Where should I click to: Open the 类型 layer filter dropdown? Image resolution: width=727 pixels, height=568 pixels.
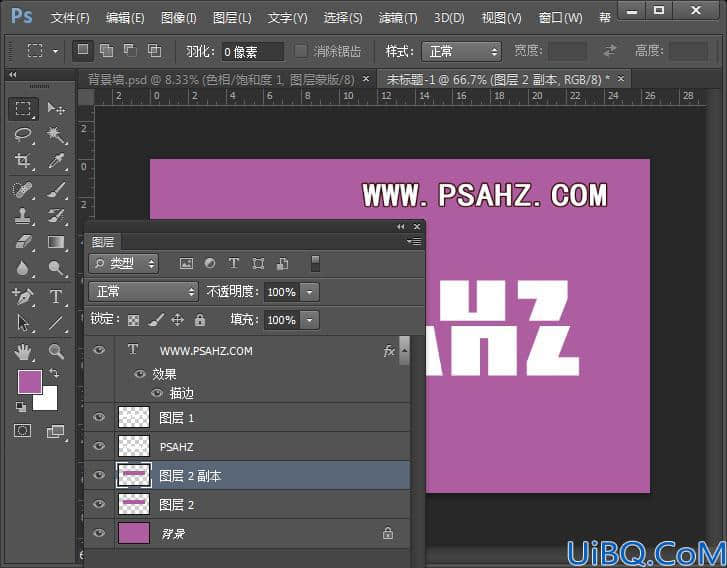tap(123, 264)
